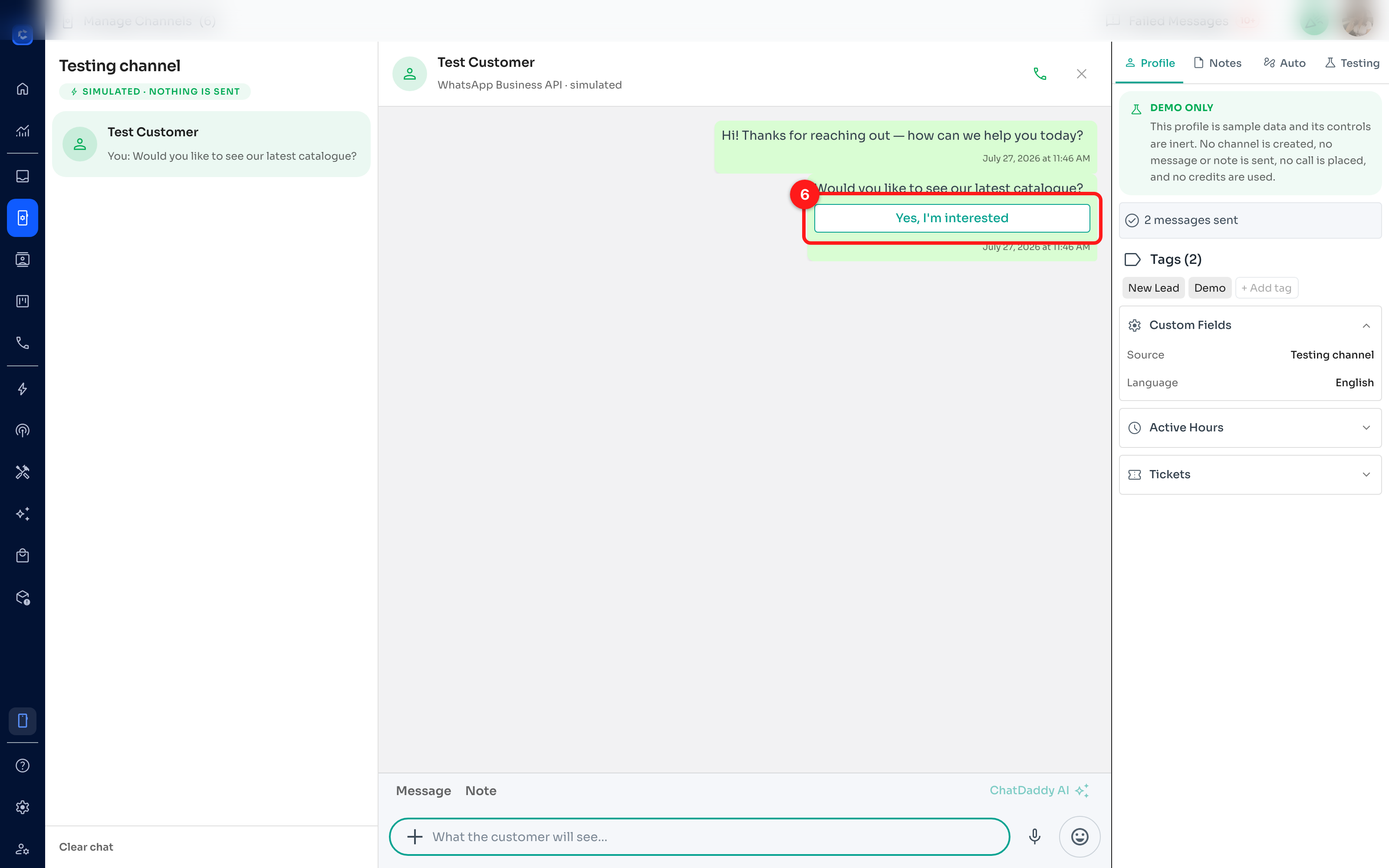Focus the What the customer will see input
This screenshot has width=1389, height=868.
[x=699, y=837]
